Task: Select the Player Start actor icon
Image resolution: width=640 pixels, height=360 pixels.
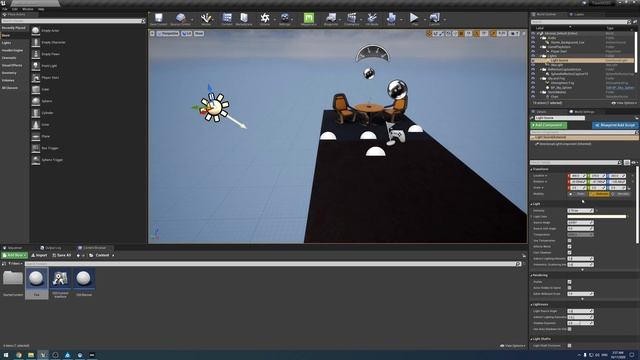Action: (36, 78)
